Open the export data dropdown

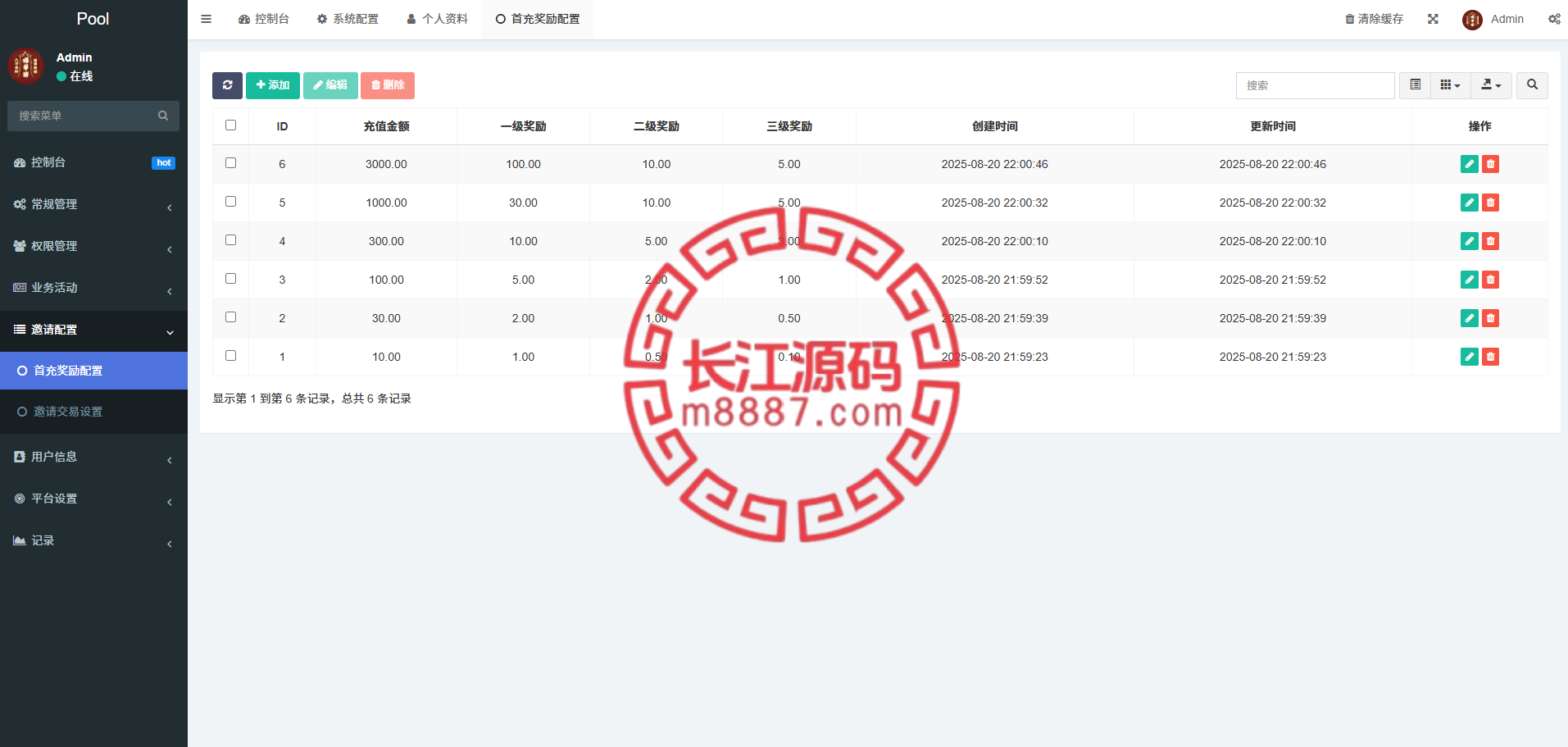(1492, 85)
